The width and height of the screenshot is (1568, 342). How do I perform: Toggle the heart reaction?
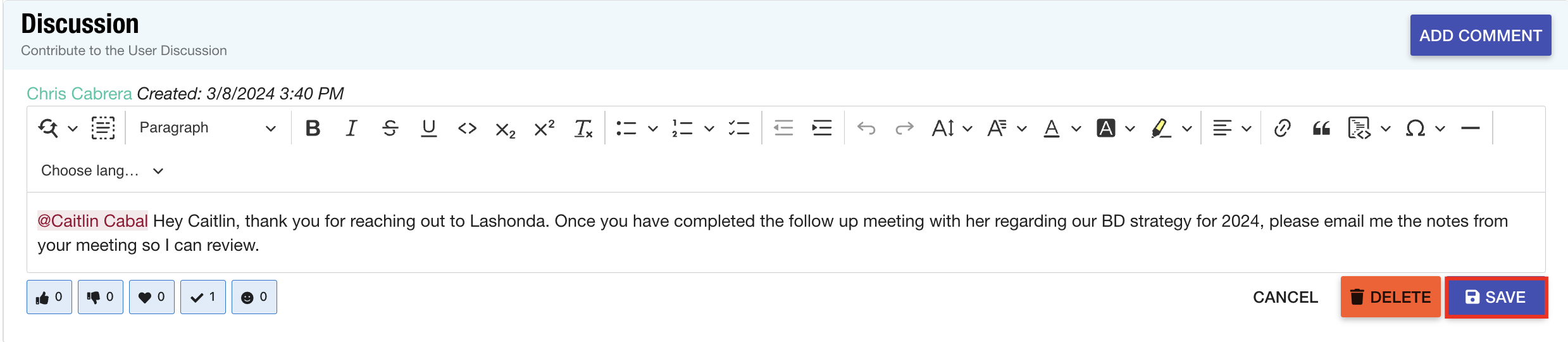tap(152, 297)
